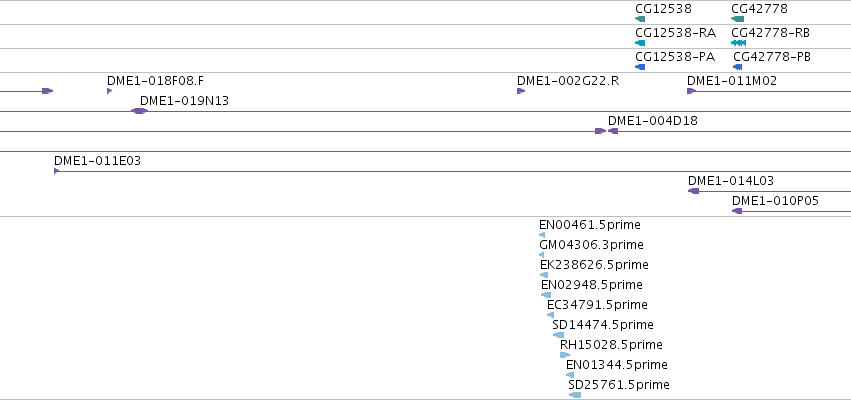Click the DME1-011E03 start marker

[56, 171]
